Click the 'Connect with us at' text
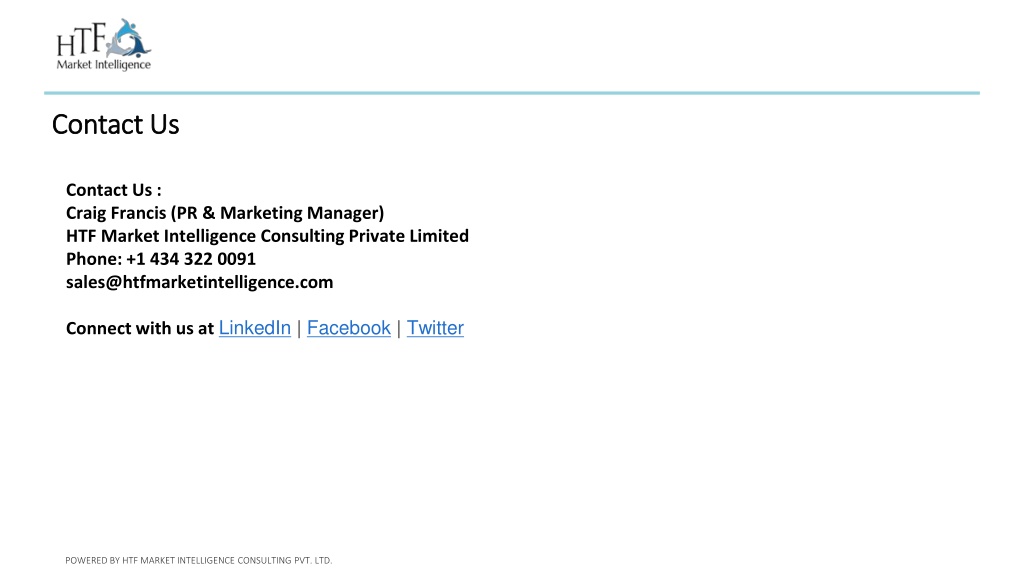 [x=140, y=328]
